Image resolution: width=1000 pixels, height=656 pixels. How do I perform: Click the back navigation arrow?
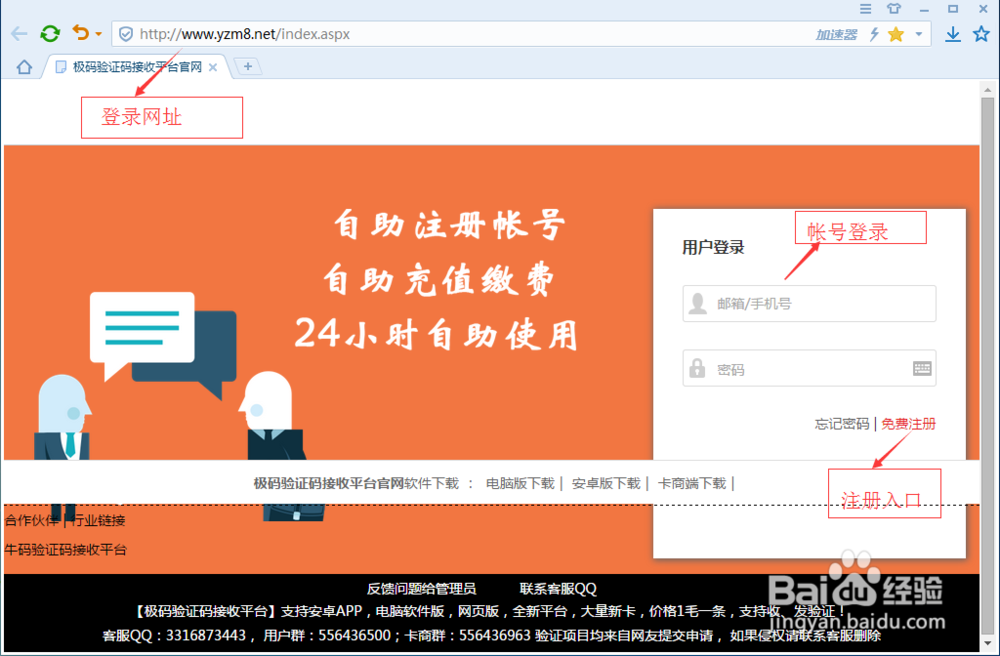(x=18, y=33)
